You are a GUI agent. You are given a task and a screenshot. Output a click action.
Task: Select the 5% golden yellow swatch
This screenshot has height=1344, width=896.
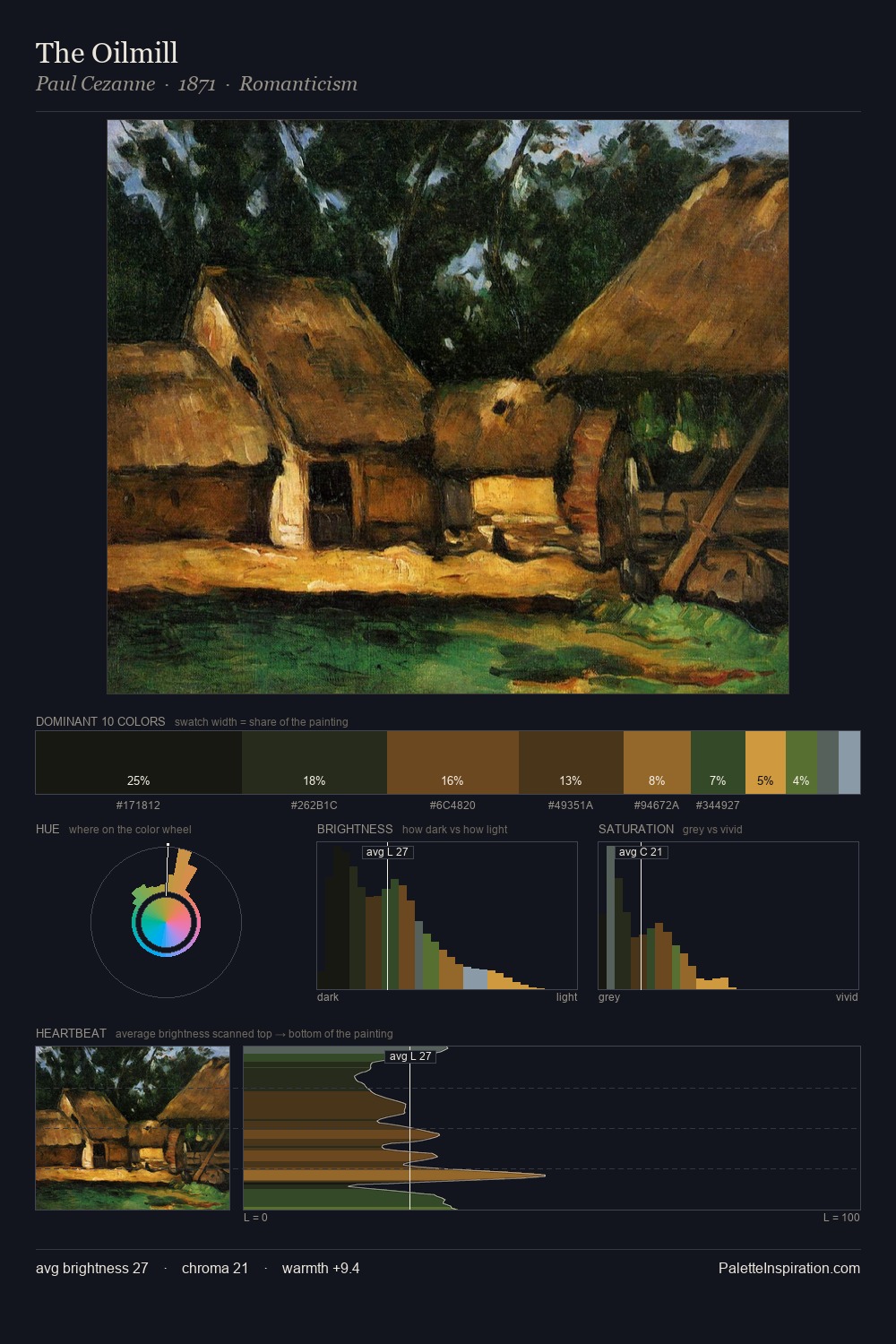click(765, 762)
